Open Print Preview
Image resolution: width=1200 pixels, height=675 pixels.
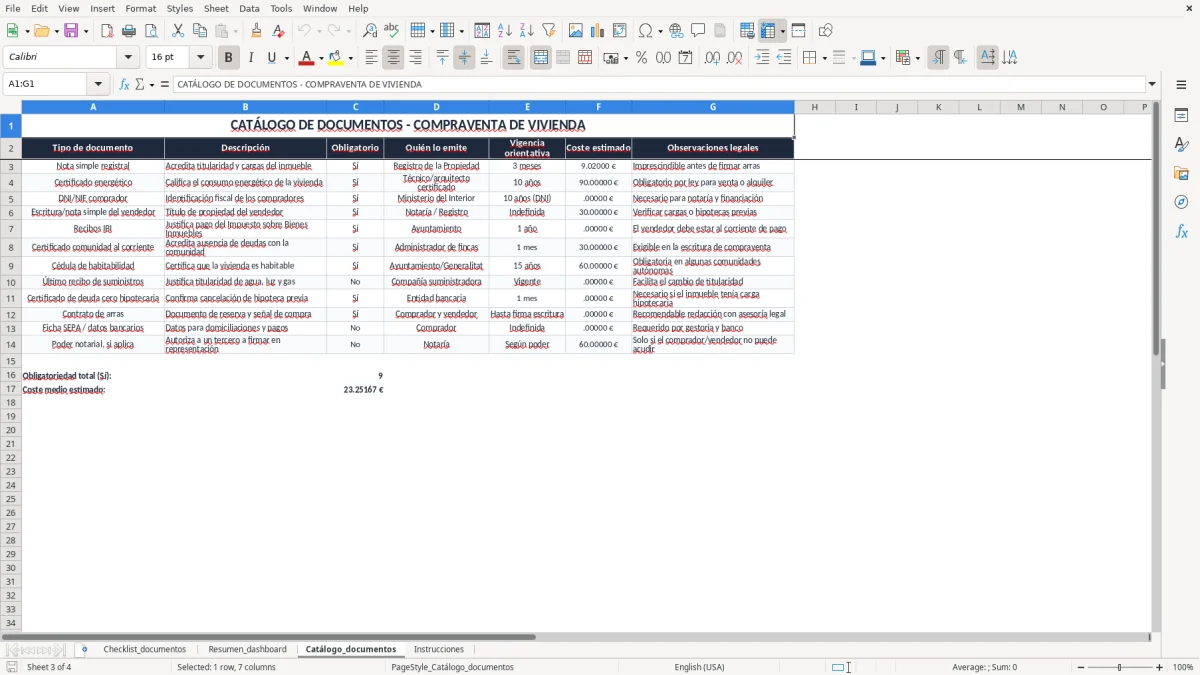click(151, 31)
